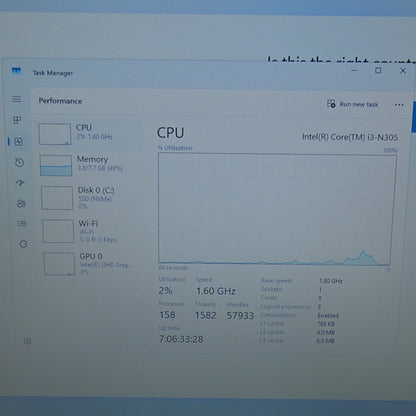Click the CPU utilization graph

(277, 209)
